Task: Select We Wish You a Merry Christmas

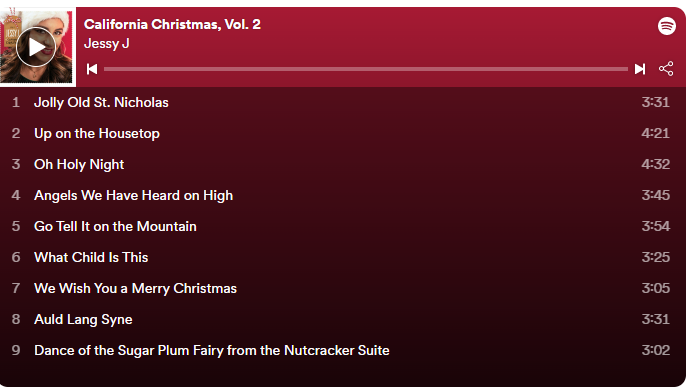Action: tap(343, 288)
